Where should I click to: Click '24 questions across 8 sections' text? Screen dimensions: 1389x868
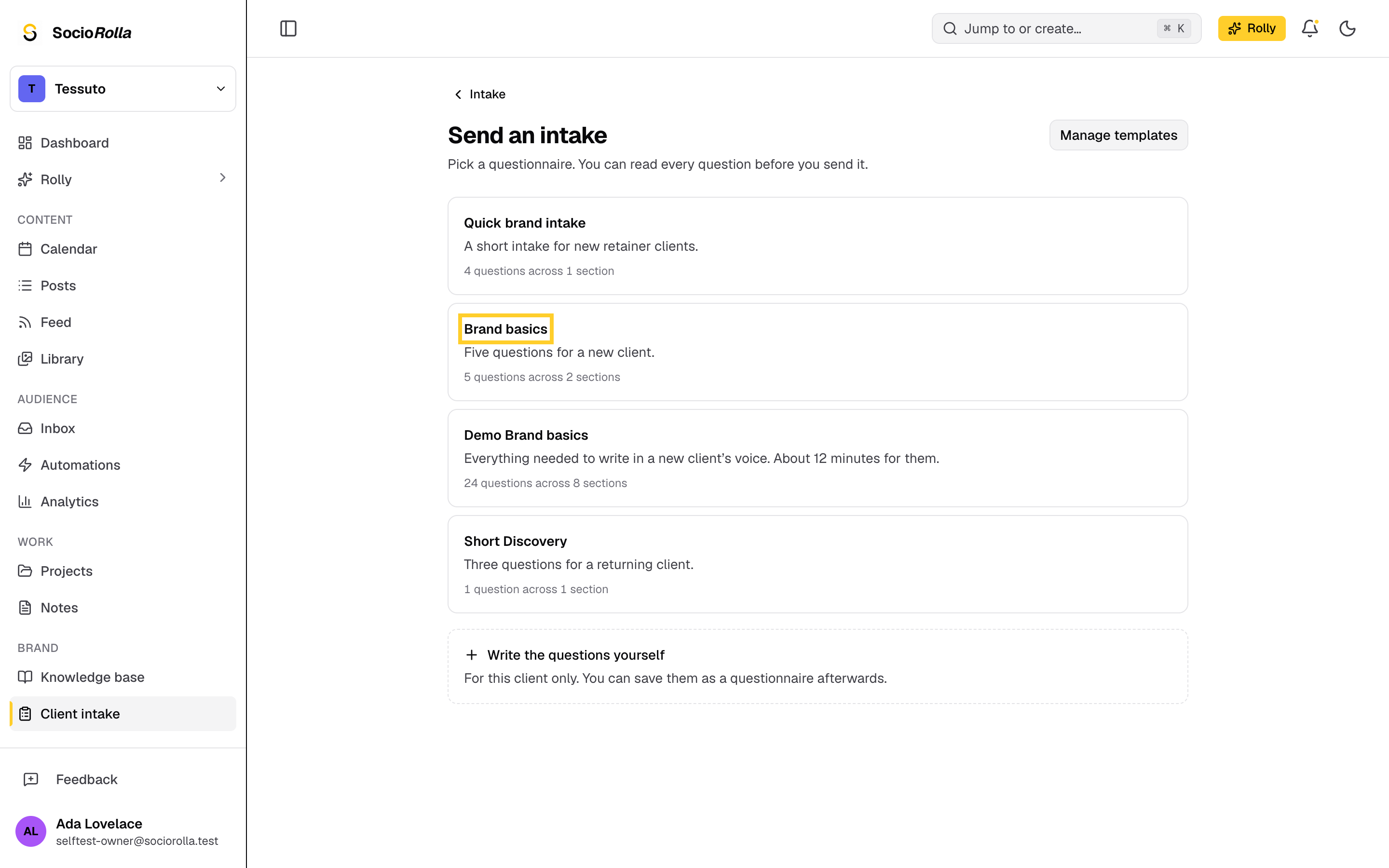click(x=545, y=483)
